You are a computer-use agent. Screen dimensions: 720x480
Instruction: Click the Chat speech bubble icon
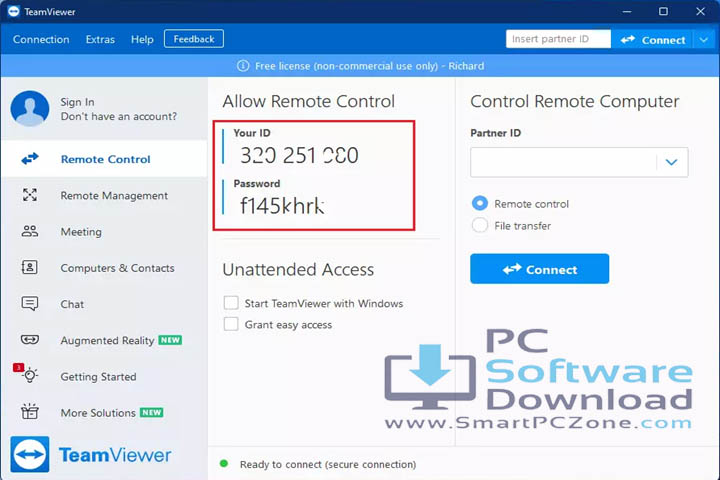click(30, 304)
